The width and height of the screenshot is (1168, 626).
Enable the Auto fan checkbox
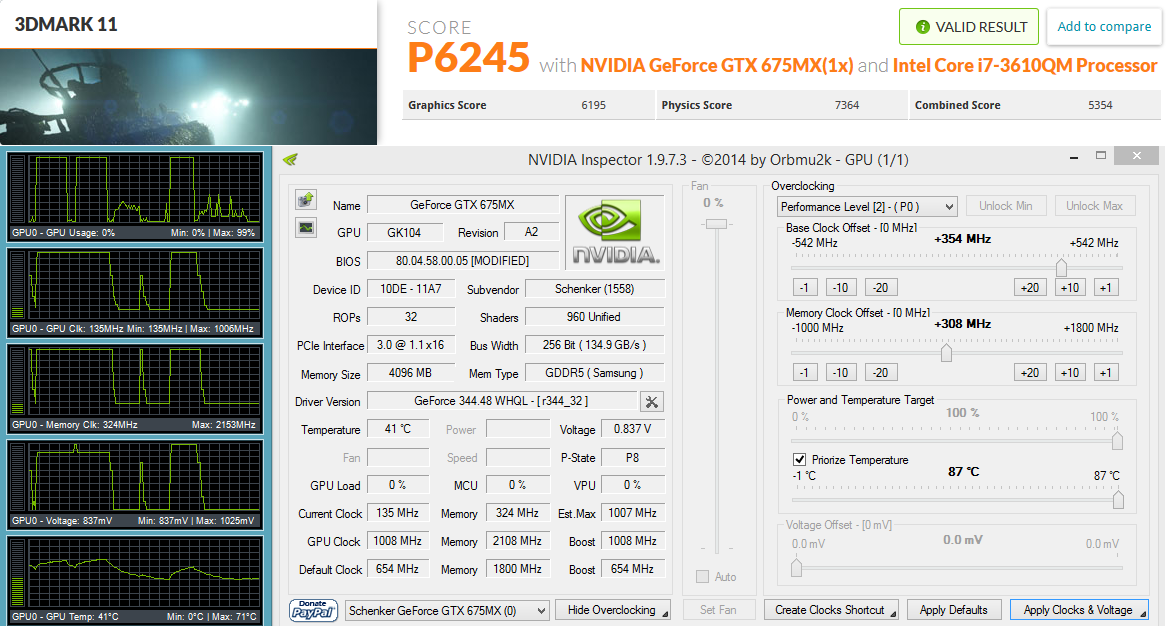click(x=702, y=576)
